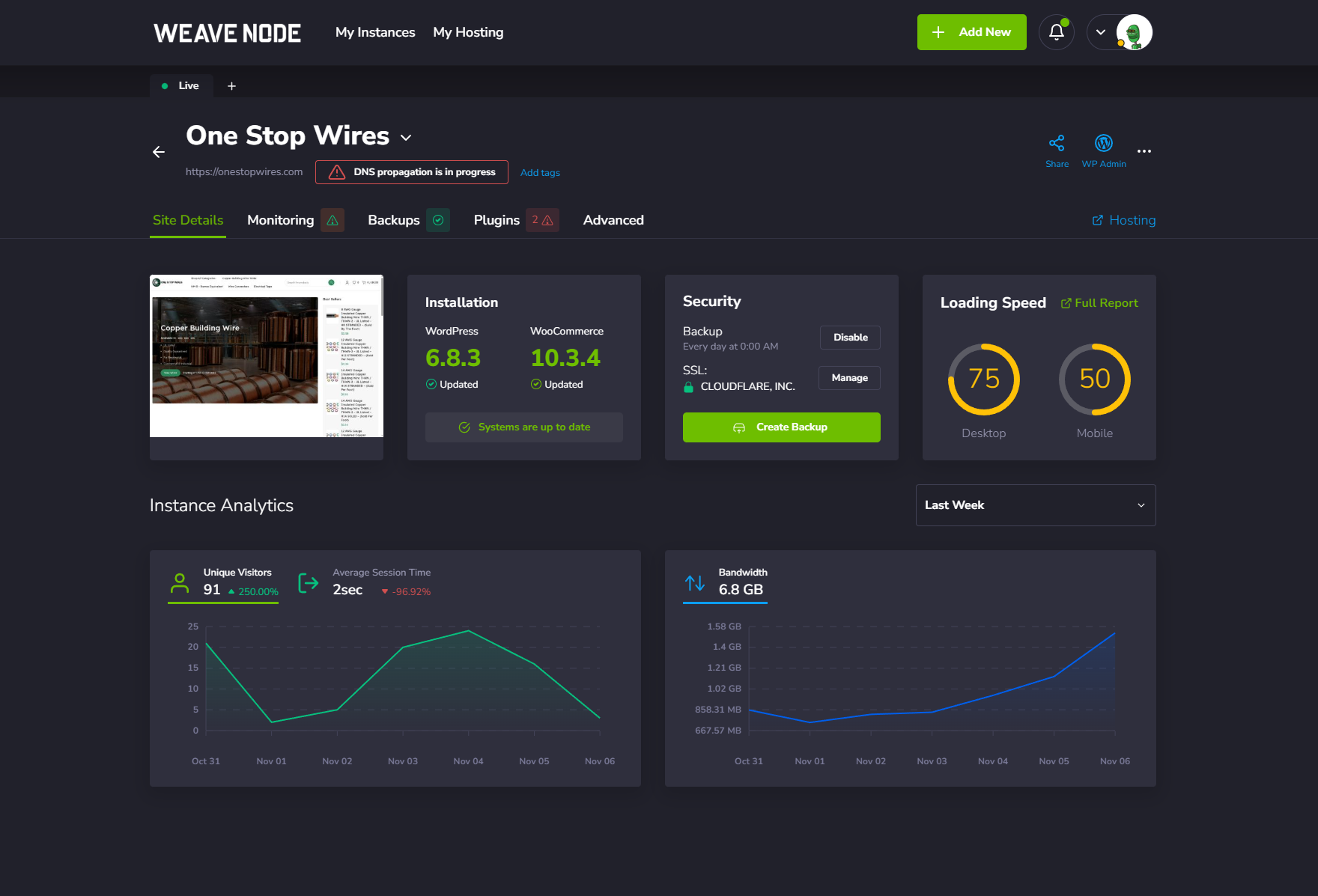Click Every day at 0:00 AM schedule text
The image size is (1318, 896).
coord(730,347)
